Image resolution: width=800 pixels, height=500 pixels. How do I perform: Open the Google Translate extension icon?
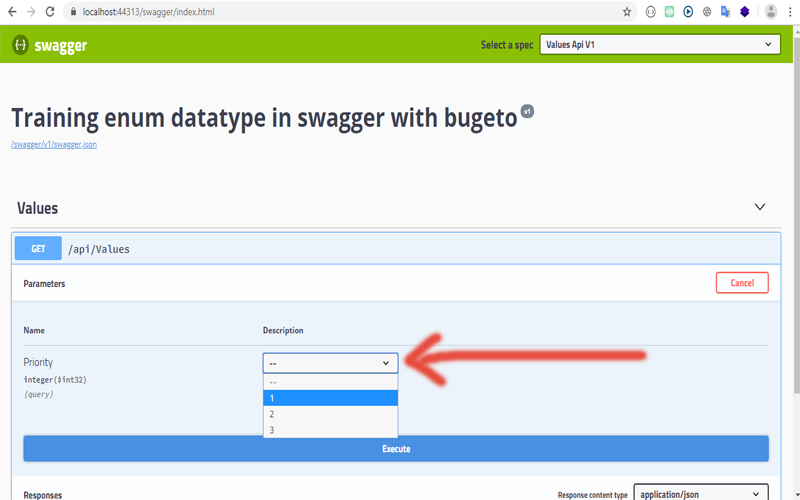coord(725,12)
